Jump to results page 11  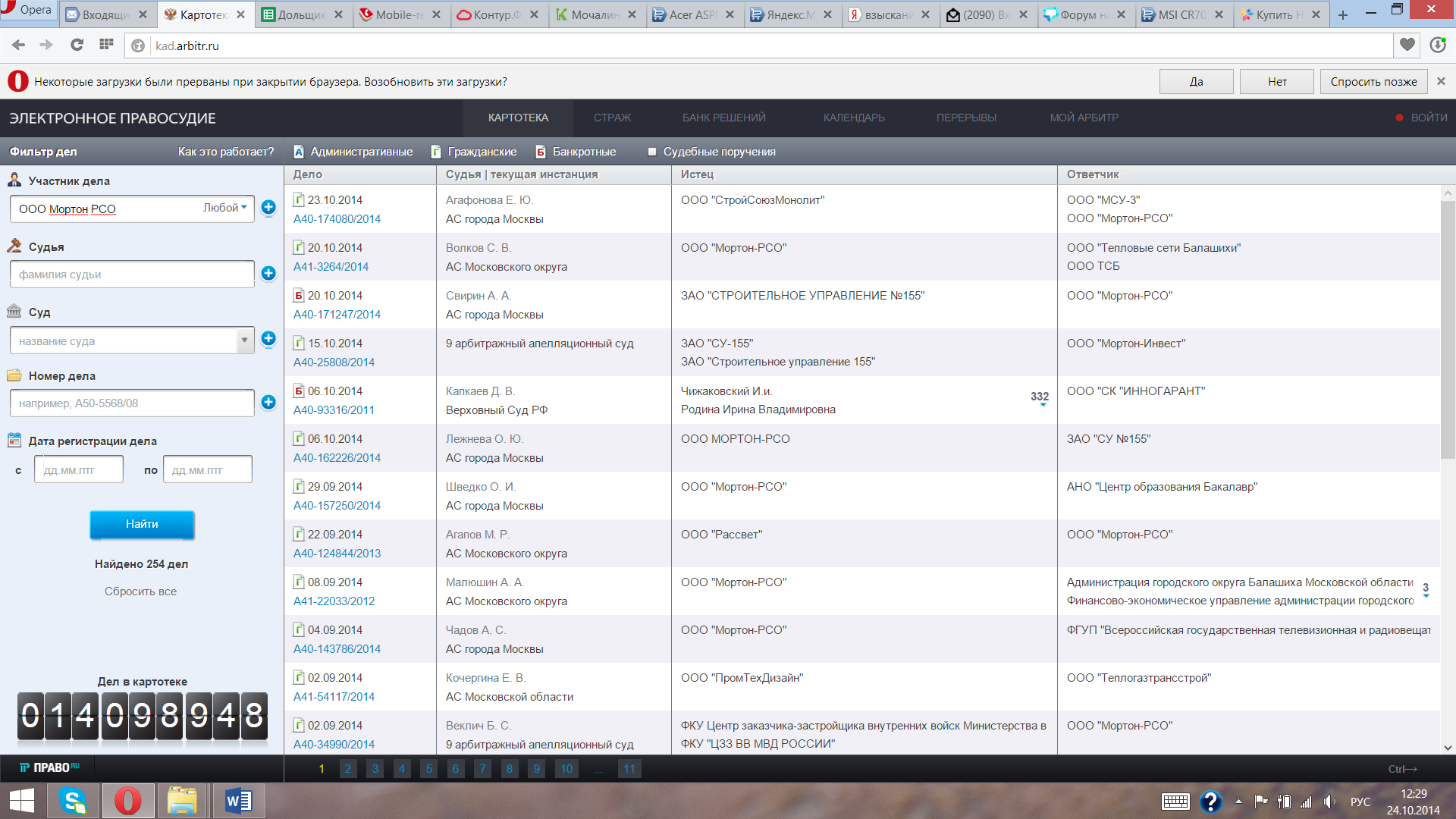pos(629,769)
